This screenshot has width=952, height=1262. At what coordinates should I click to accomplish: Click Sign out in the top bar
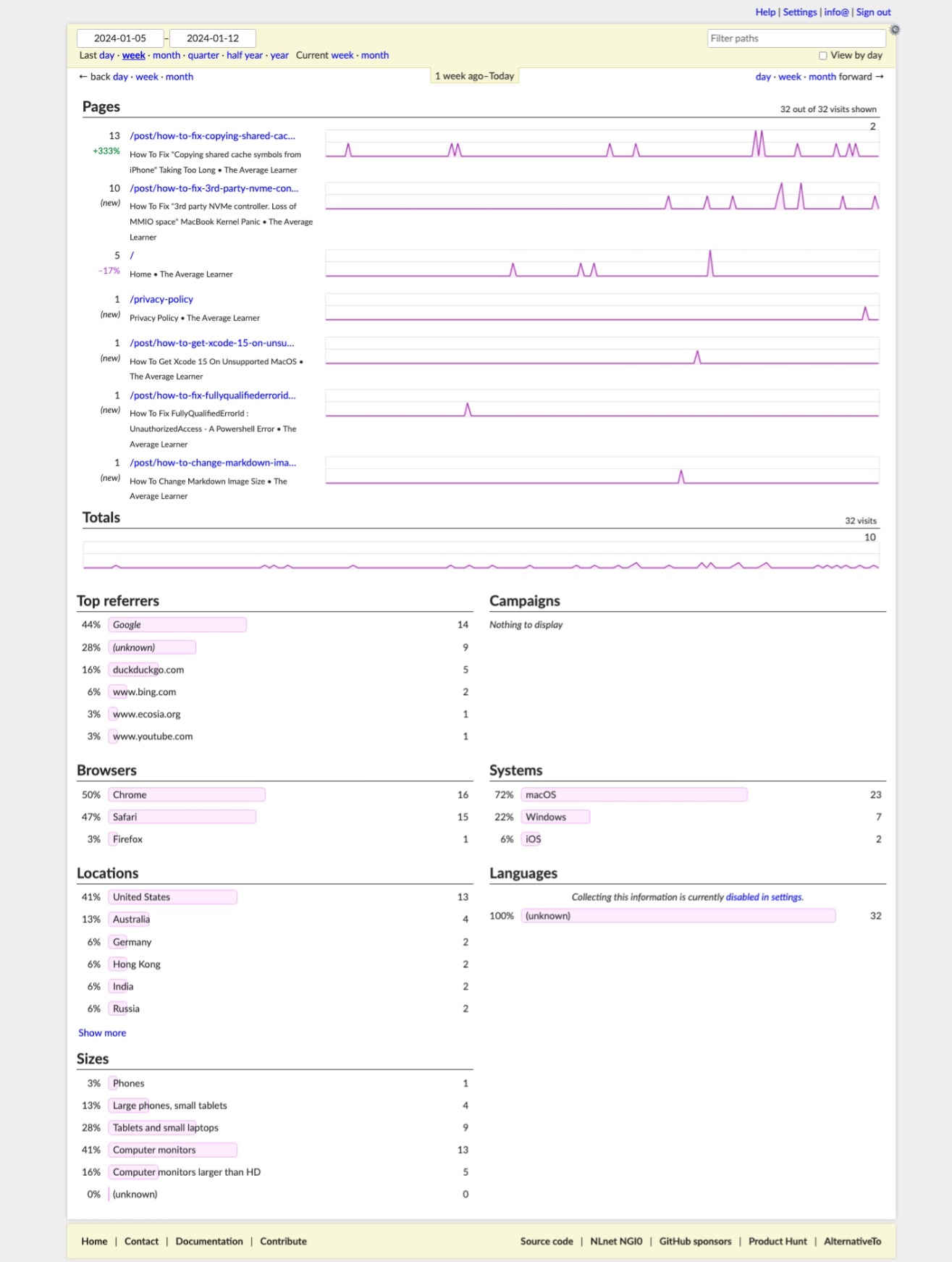[873, 12]
